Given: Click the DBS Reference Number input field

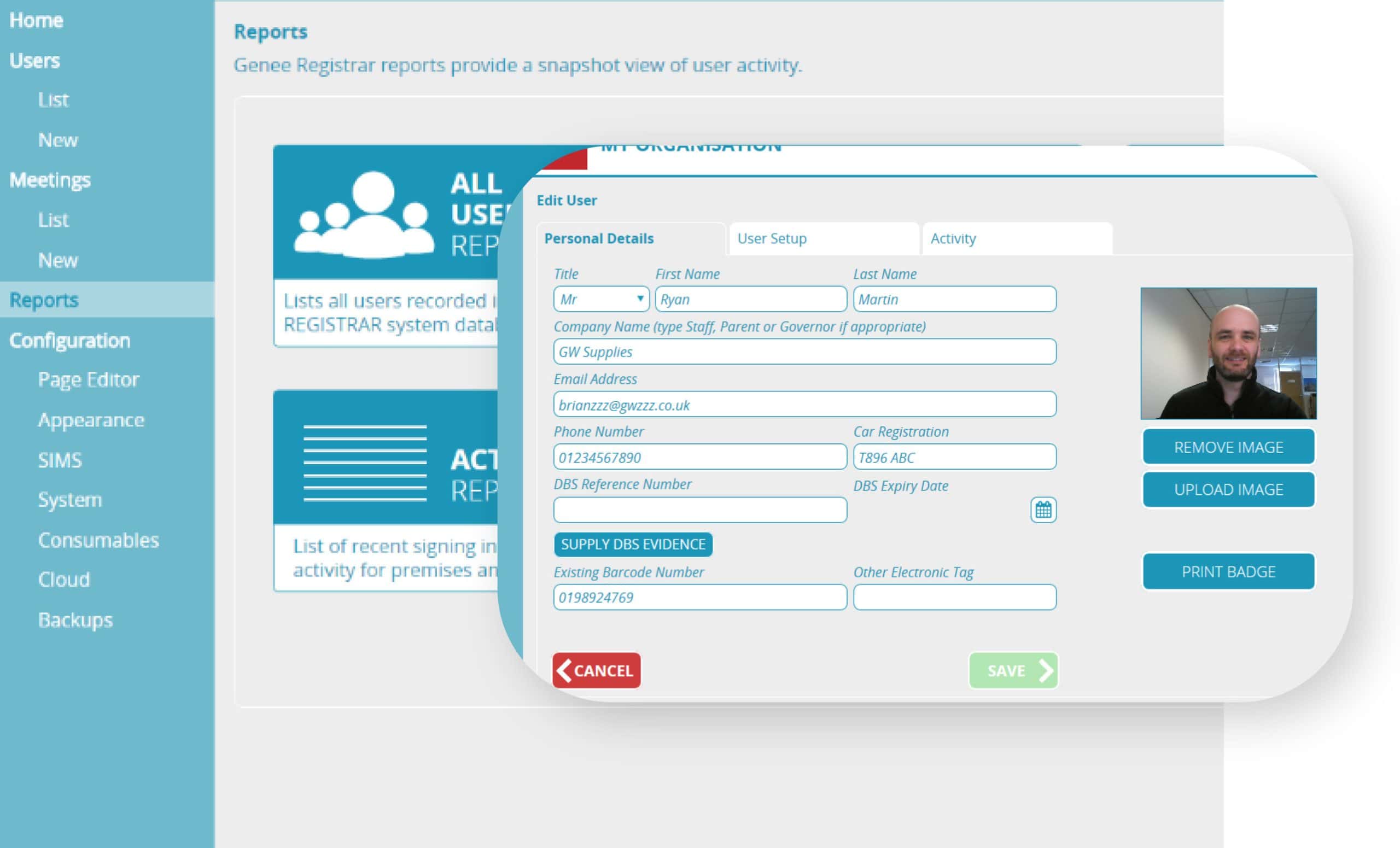Looking at the screenshot, I should pos(700,509).
